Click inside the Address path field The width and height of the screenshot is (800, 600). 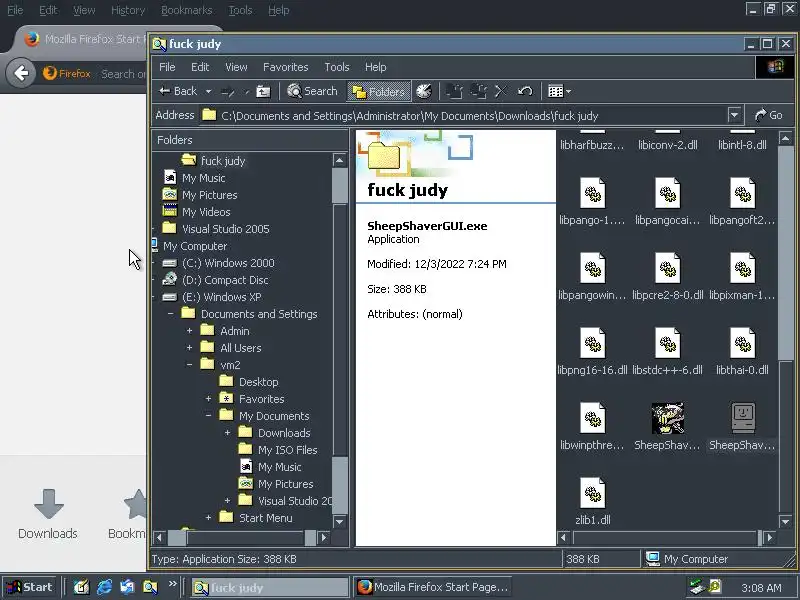click(463, 116)
